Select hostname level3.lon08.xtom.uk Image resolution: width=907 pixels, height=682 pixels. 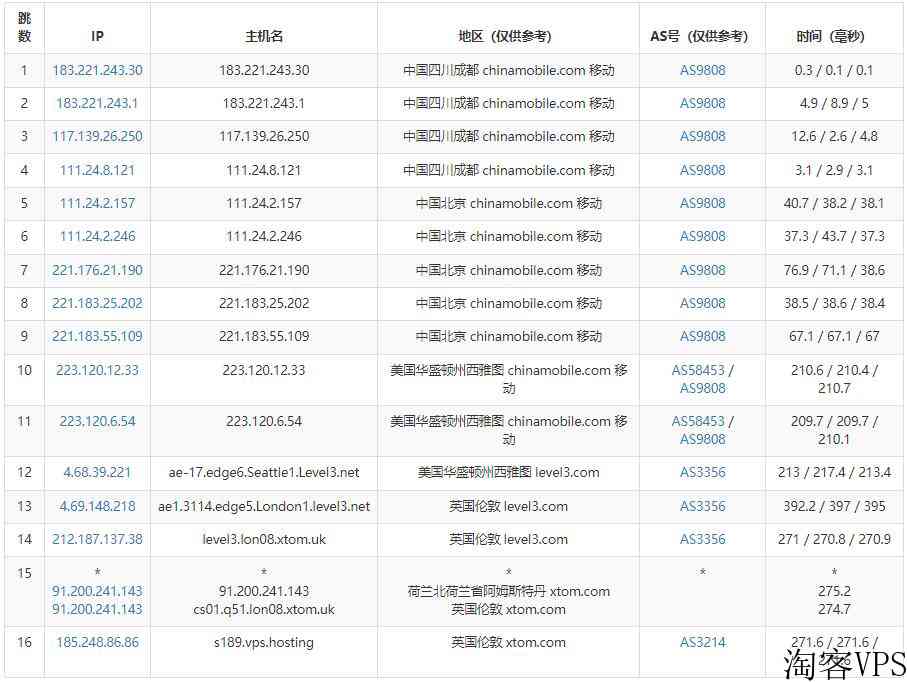(264, 539)
